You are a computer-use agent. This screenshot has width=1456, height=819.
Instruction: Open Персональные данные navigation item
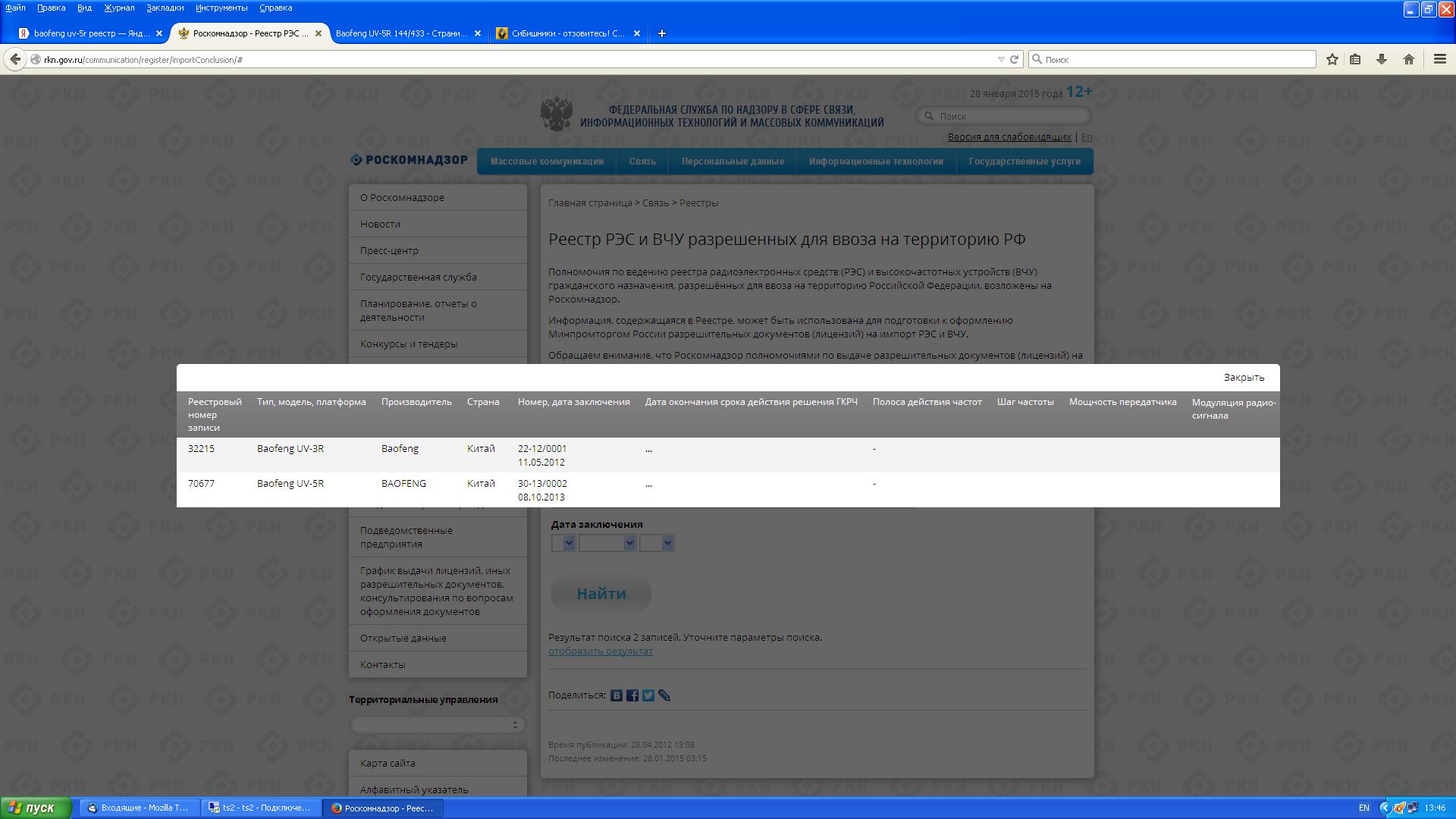pos(733,161)
